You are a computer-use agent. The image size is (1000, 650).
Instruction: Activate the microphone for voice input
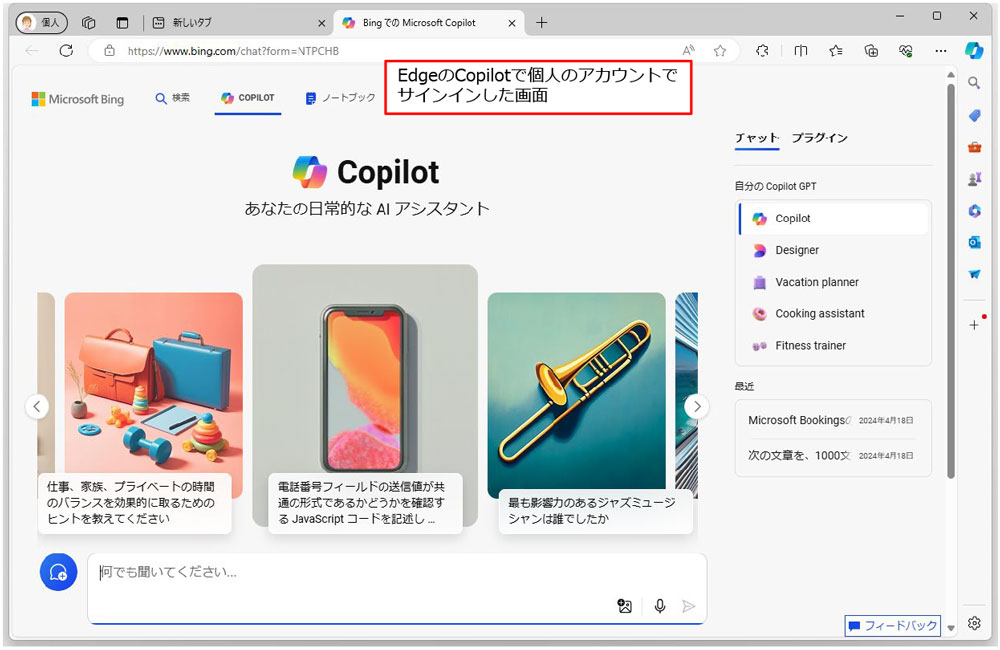659,606
